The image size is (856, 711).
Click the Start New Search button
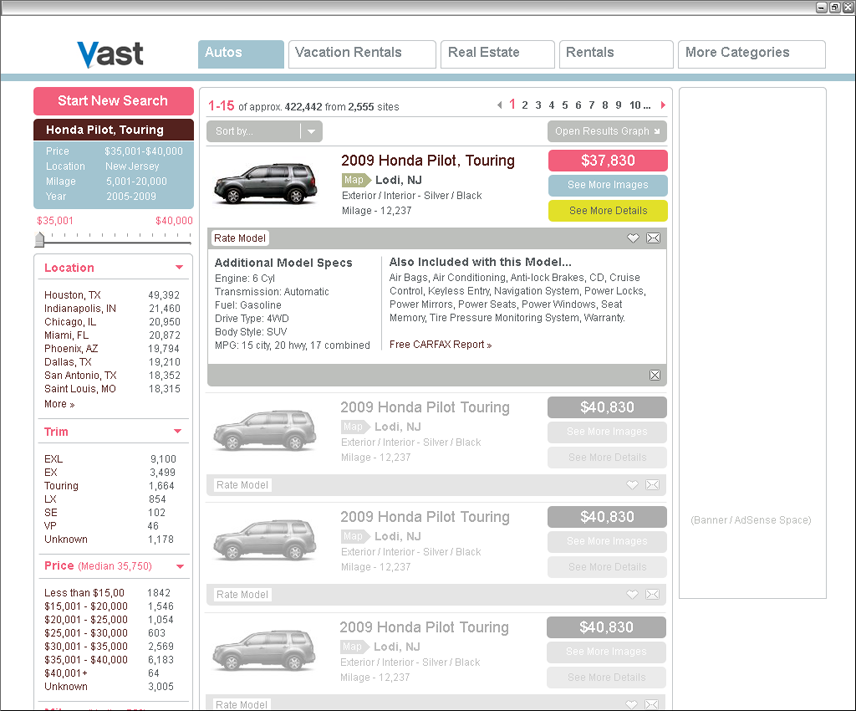(x=114, y=101)
